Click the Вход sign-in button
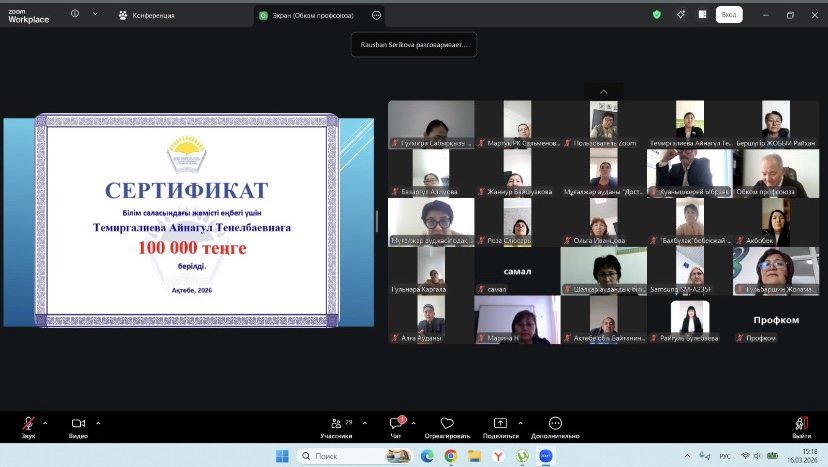Image resolution: width=828 pixels, height=467 pixels. point(729,15)
